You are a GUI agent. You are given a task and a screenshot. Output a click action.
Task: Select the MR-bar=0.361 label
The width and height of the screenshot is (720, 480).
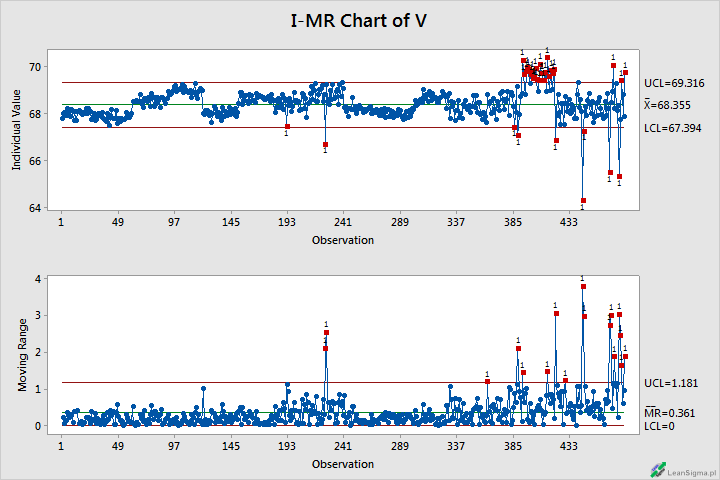(x=668, y=412)
